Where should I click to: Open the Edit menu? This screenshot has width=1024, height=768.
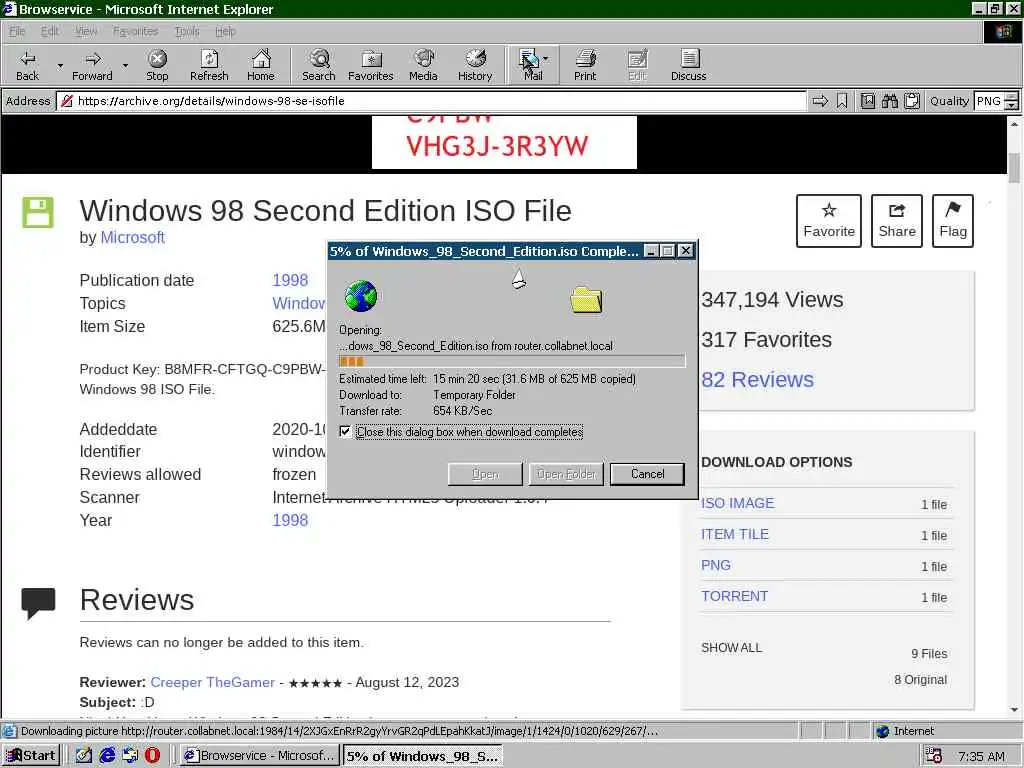click(50, 31)
